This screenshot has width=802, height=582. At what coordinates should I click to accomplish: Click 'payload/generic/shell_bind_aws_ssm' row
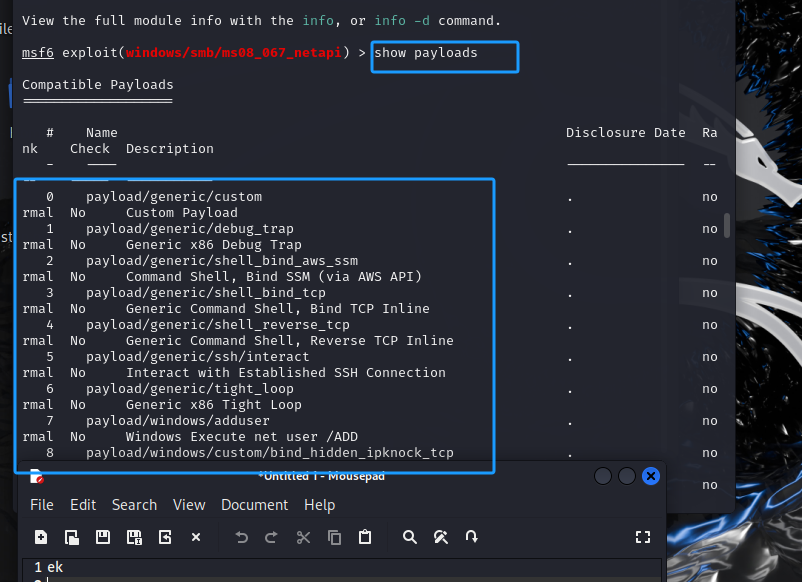point(222,261)
